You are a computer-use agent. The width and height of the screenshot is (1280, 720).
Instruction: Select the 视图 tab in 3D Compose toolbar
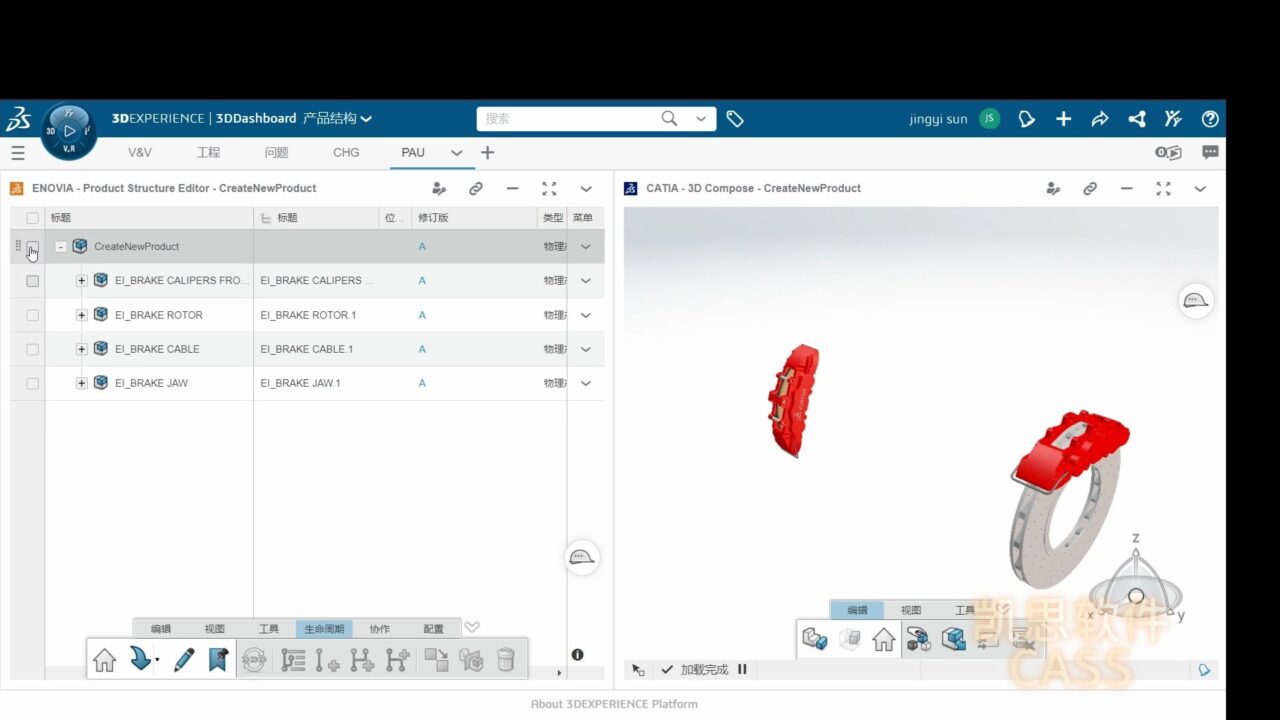coord(910,610)
